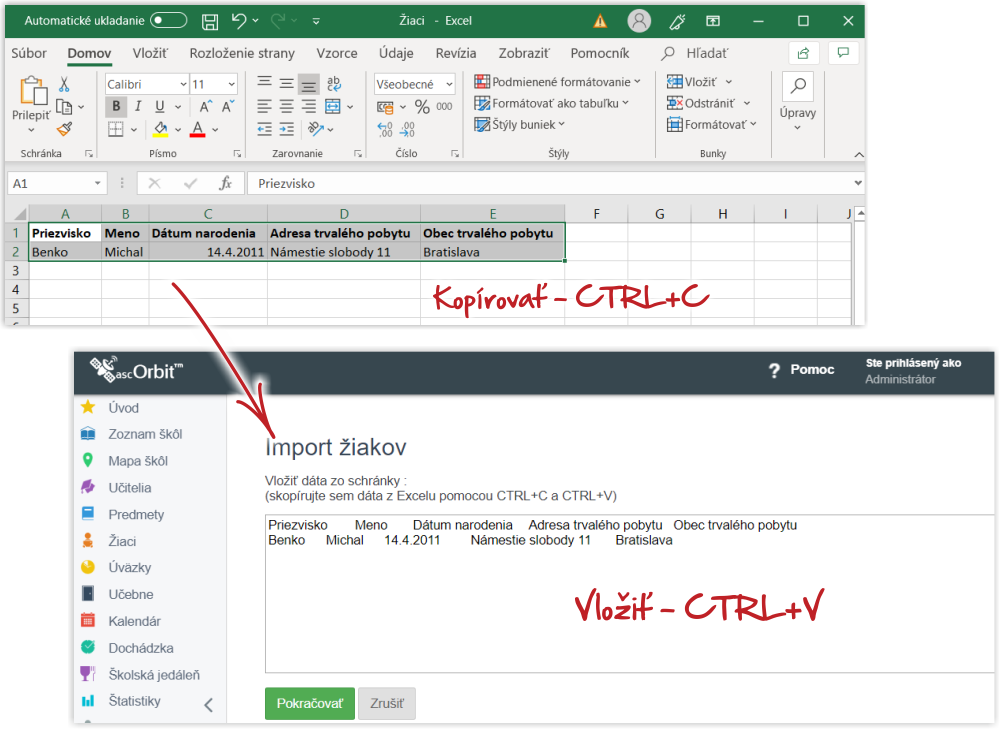Viewport: 1000px width, 729px height.
Task: Click the merge and center icon
Action: [x=333, y=107]
